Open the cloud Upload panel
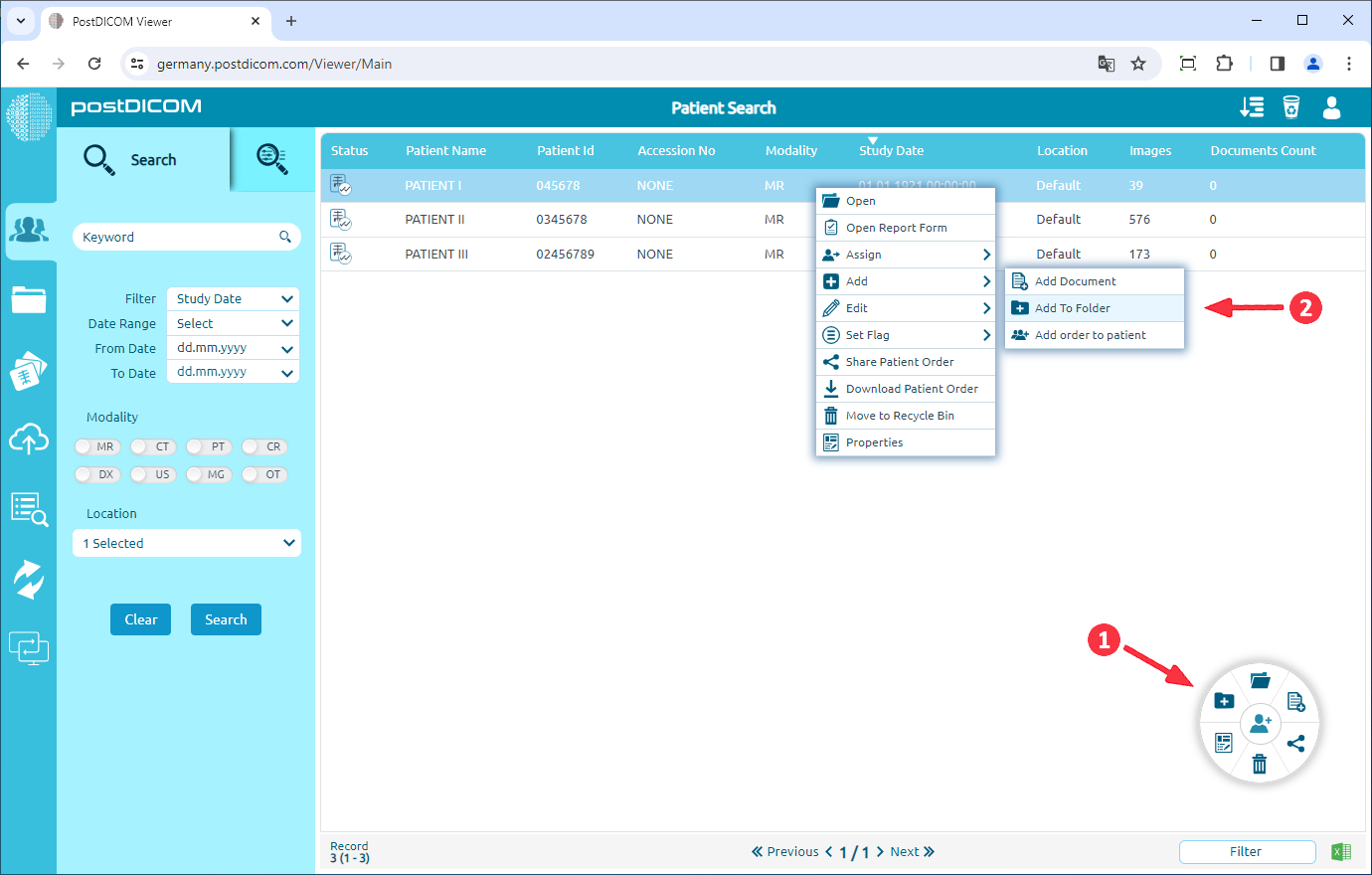The width and height of the screenshot is (1372, 875). (x=30, y=438)
